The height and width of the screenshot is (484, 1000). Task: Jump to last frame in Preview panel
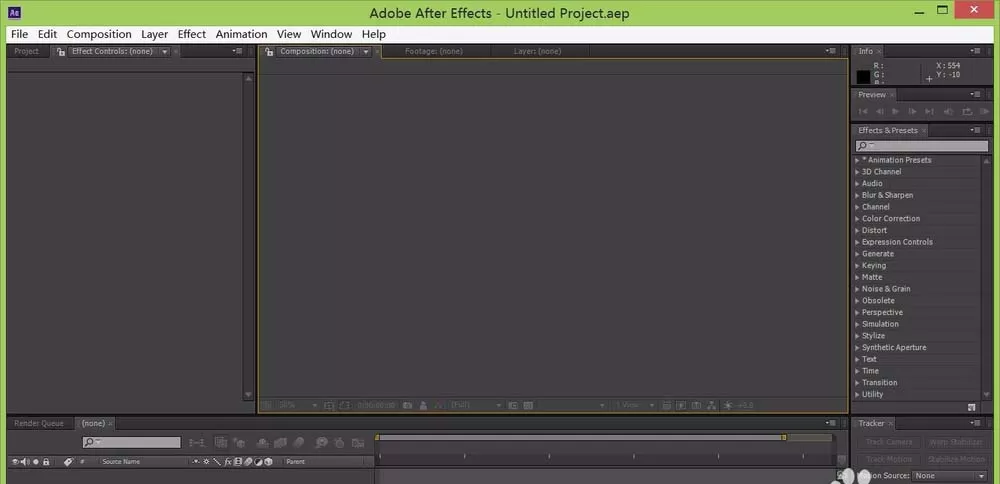click(929, 112)
